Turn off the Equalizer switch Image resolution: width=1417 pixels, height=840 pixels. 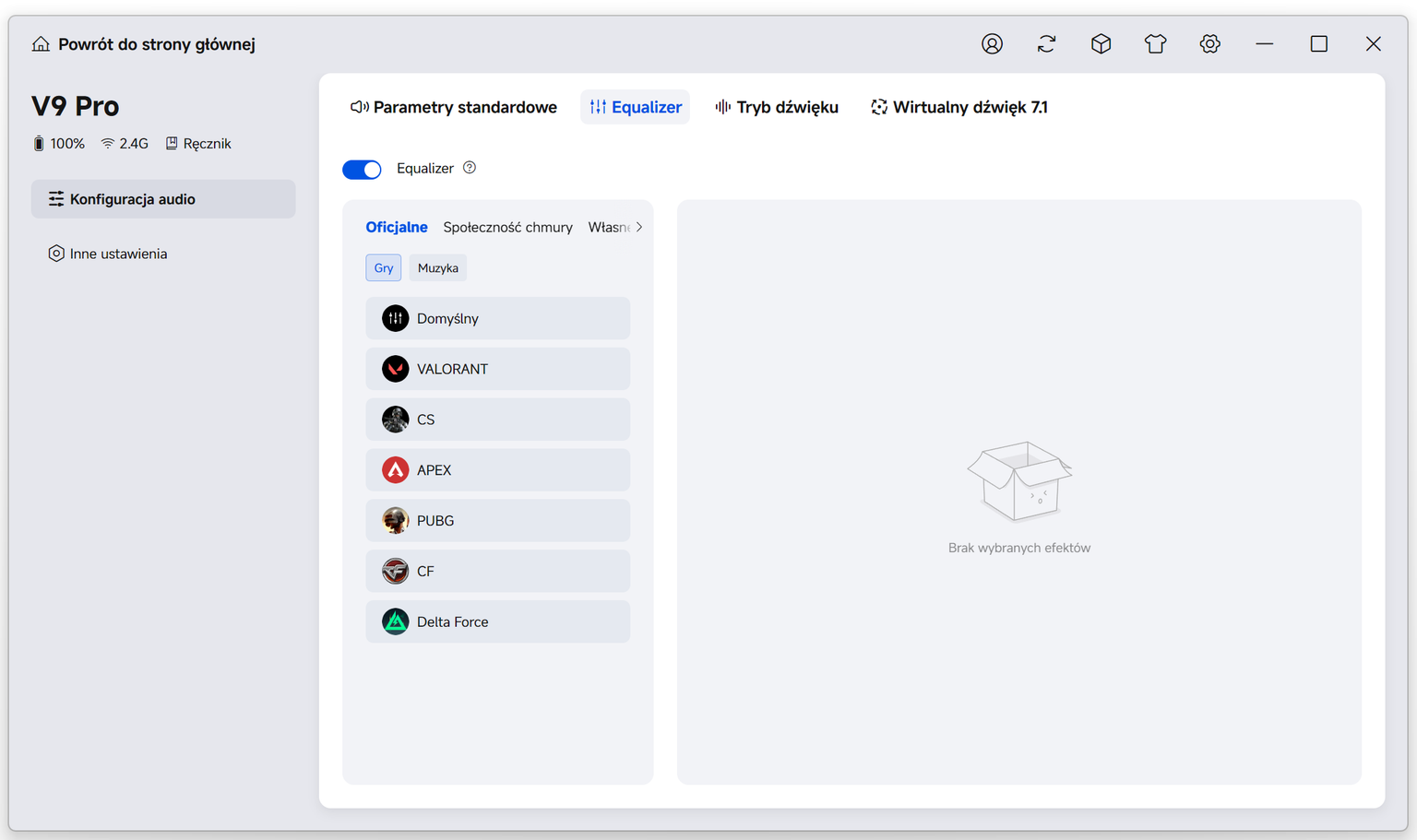[362, 169]
